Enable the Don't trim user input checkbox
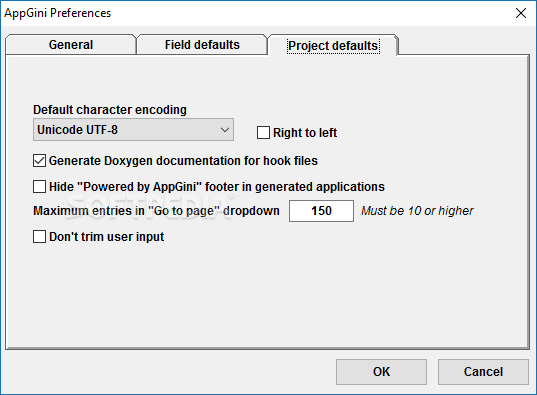 click(x=39, y=236)
